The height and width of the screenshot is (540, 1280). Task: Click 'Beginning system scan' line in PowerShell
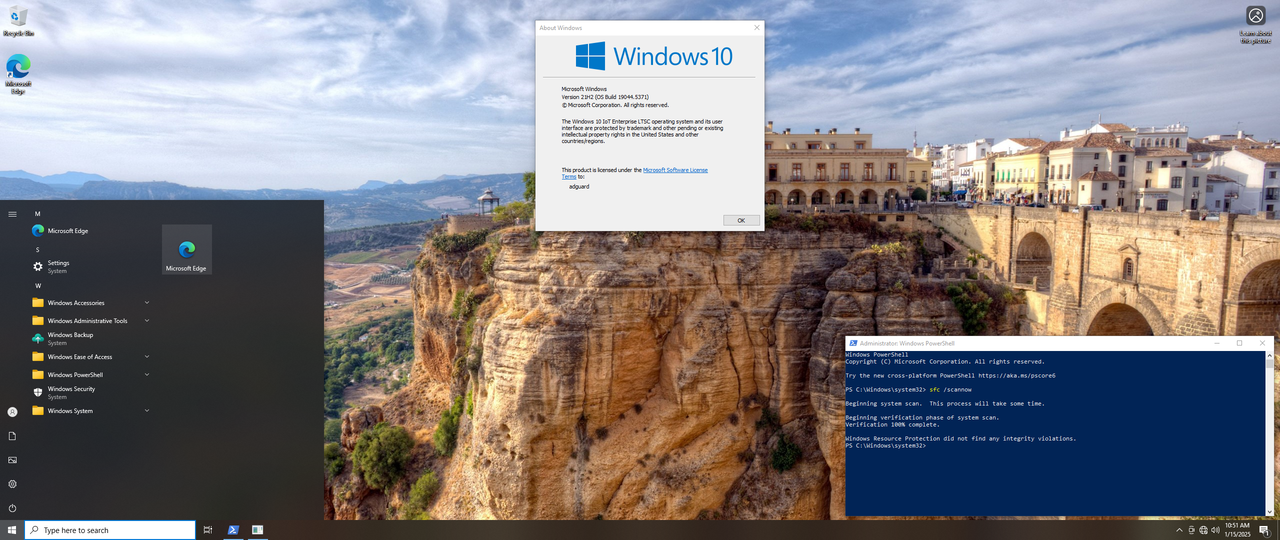tap(945, 403)
